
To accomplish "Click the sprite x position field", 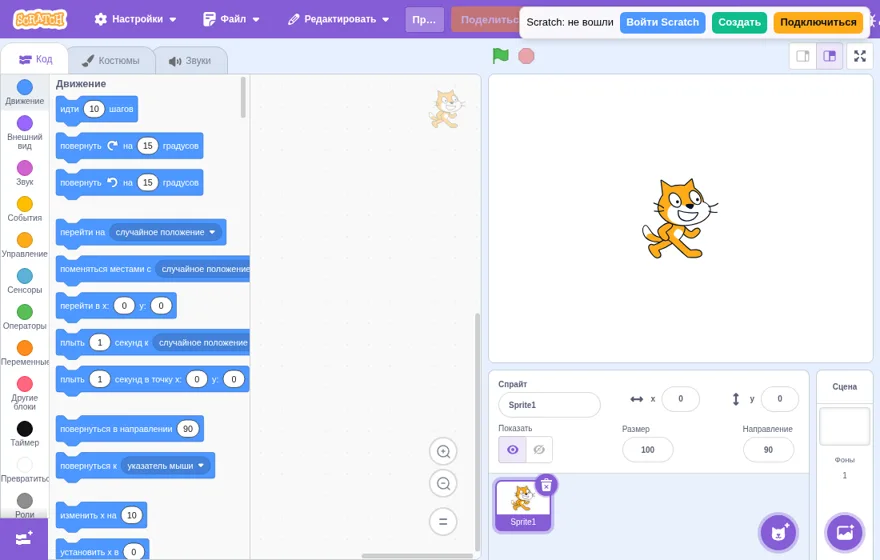I will (680, 399).
